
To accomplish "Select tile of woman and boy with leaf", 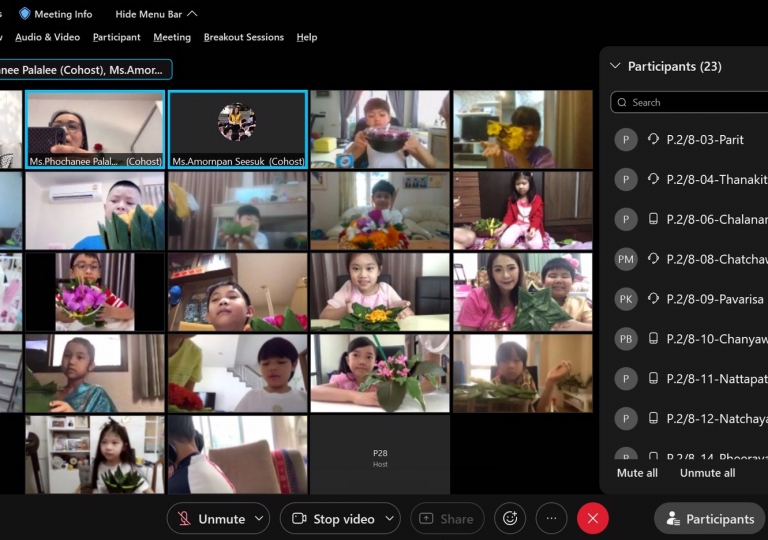I will (x=523, y=292).
